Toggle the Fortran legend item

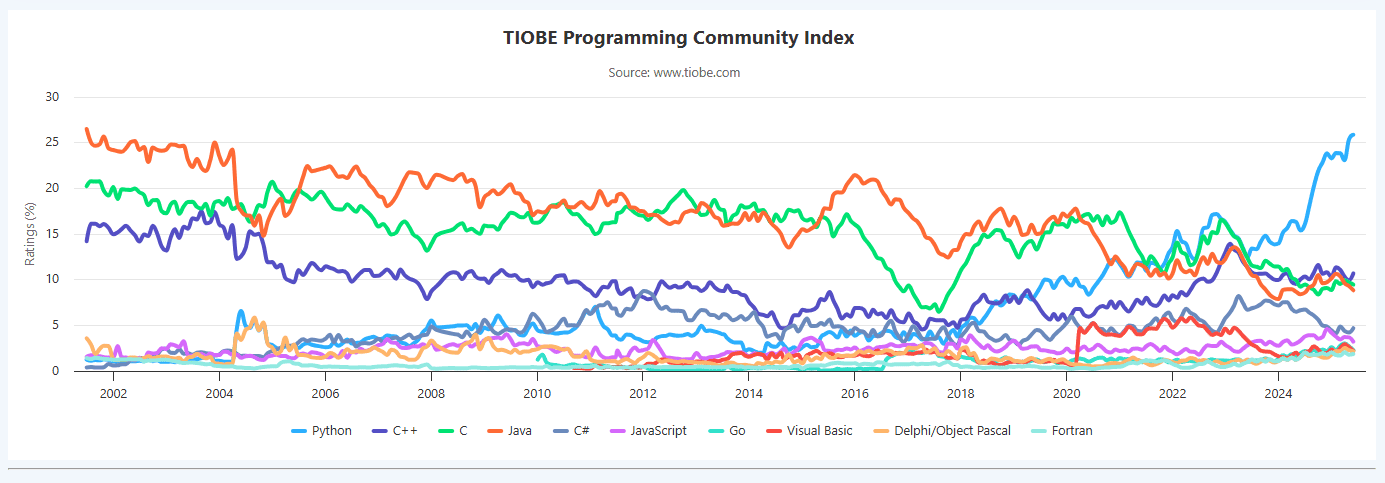point(1063,431)
